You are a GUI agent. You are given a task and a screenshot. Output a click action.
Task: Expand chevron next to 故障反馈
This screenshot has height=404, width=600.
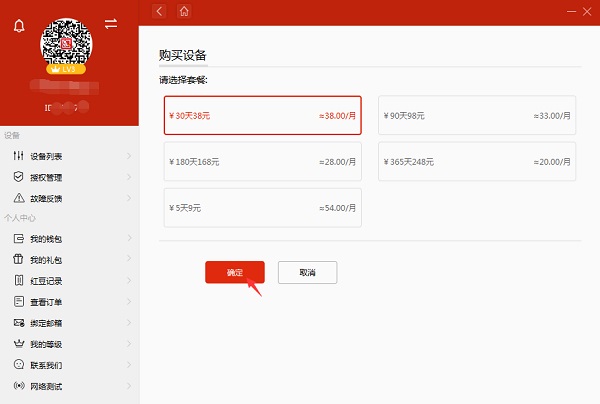[129, 198]
